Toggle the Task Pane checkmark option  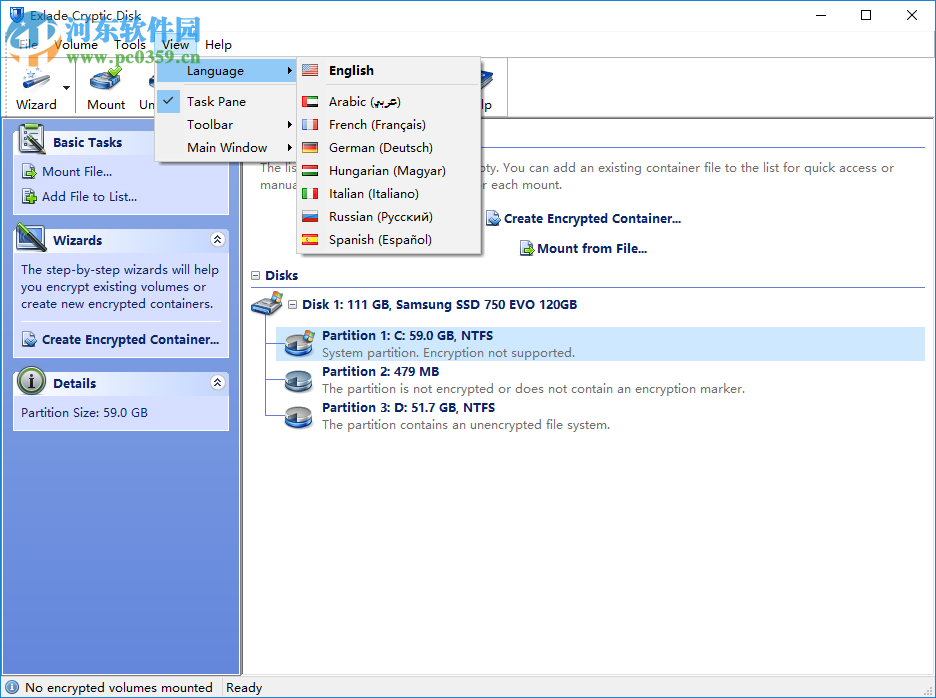coord(226,102)
